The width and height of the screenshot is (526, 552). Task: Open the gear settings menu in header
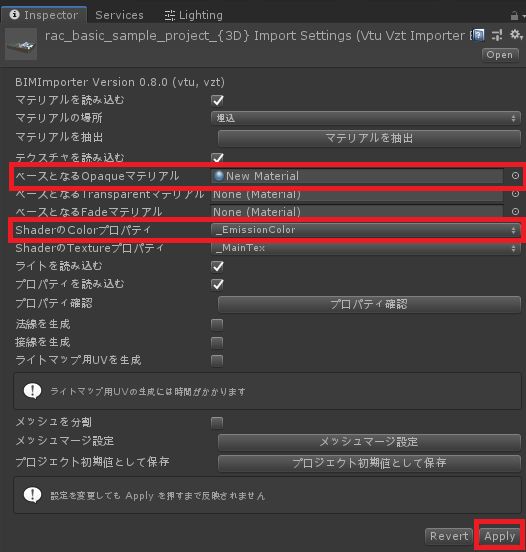[x=516, y=34]
